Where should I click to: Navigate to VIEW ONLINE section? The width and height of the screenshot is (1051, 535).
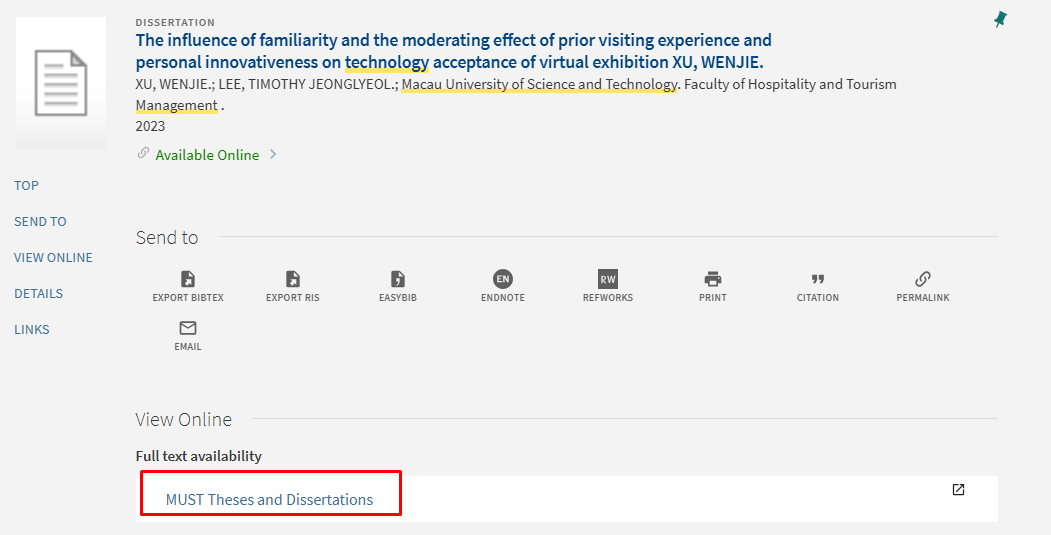point(53,257)
